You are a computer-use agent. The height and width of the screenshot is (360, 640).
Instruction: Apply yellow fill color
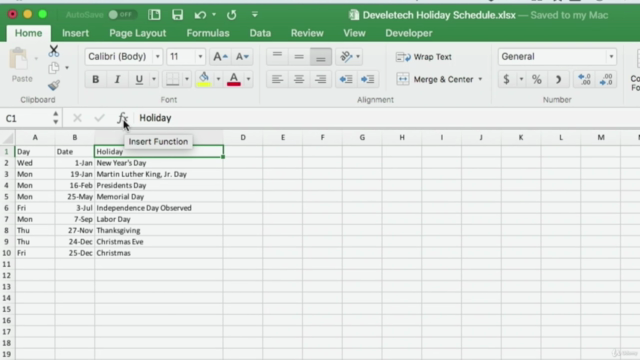(204, 79)
